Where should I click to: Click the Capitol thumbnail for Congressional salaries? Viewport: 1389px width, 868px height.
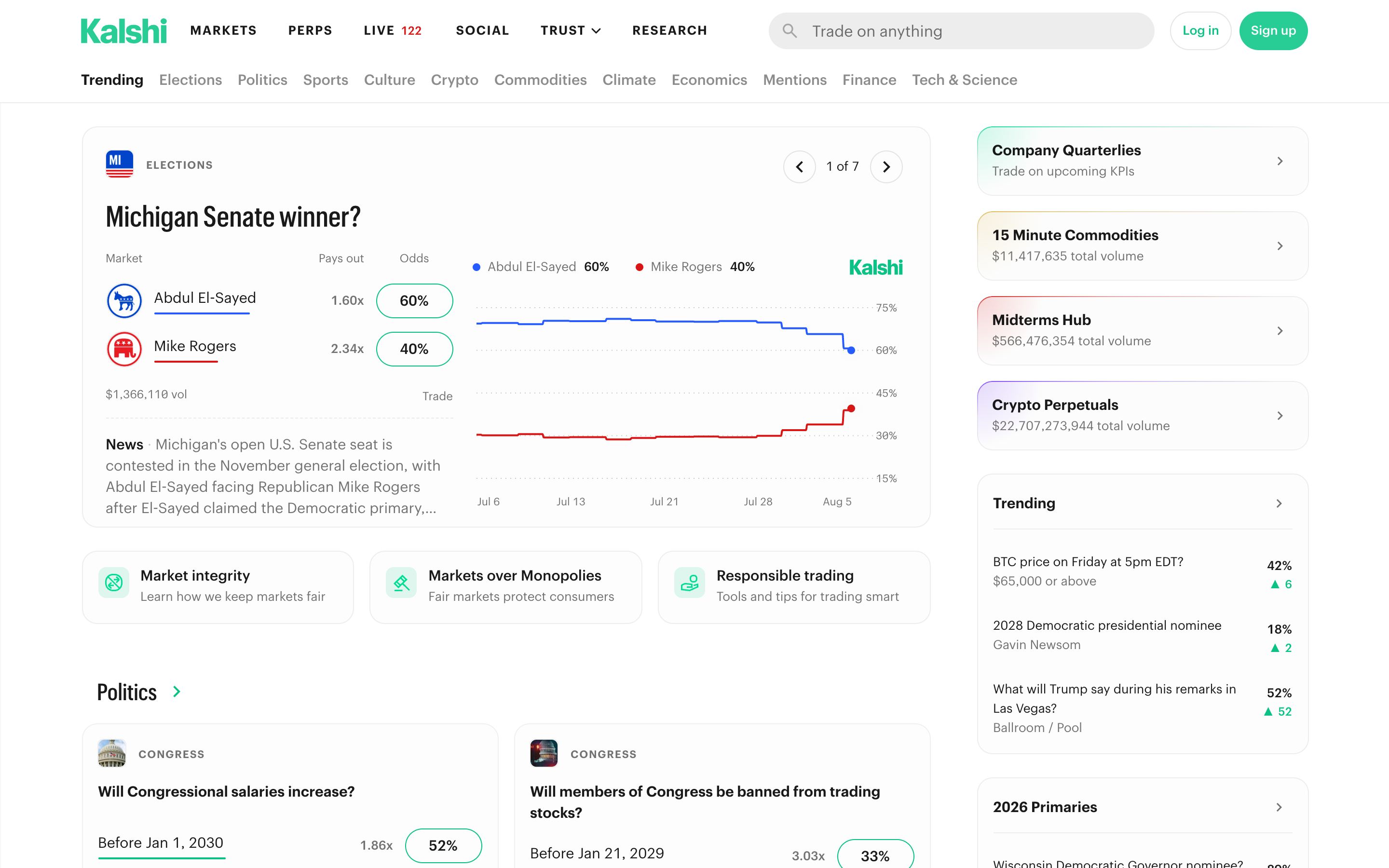(112, 753)
